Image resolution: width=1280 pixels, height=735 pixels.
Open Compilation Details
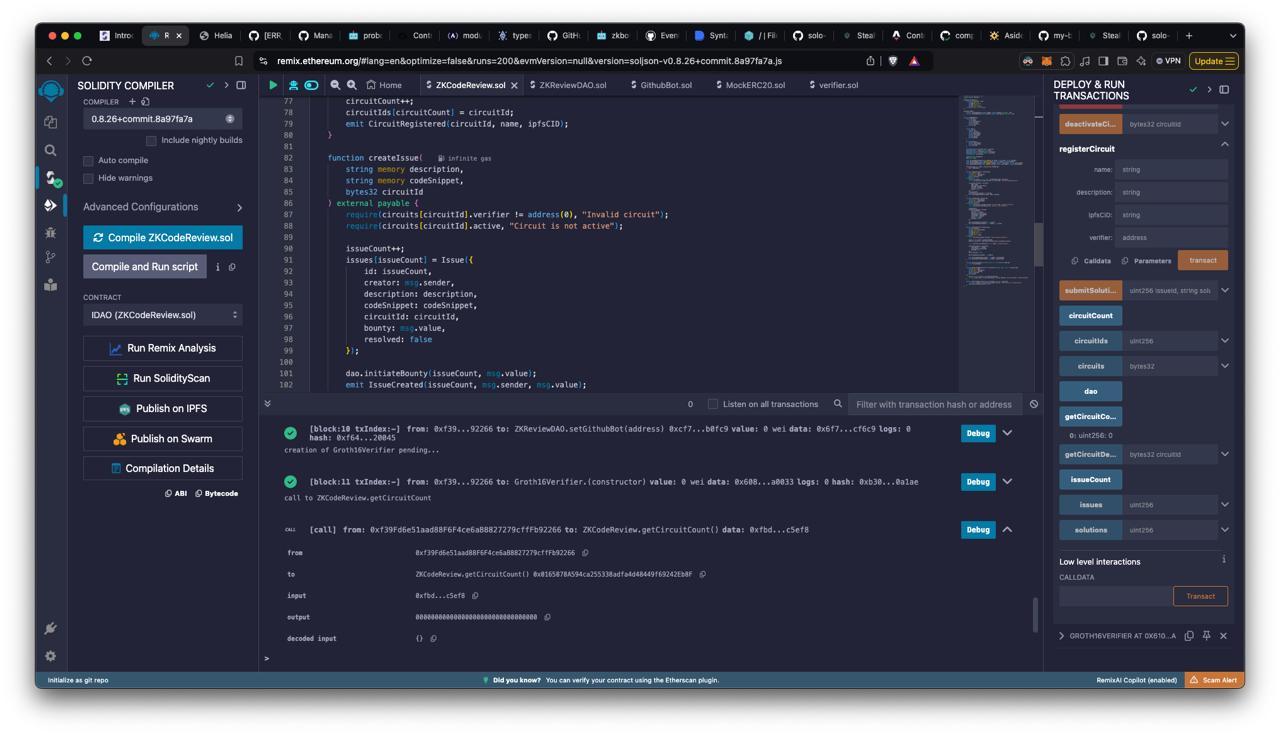click(x=163, y=468)
